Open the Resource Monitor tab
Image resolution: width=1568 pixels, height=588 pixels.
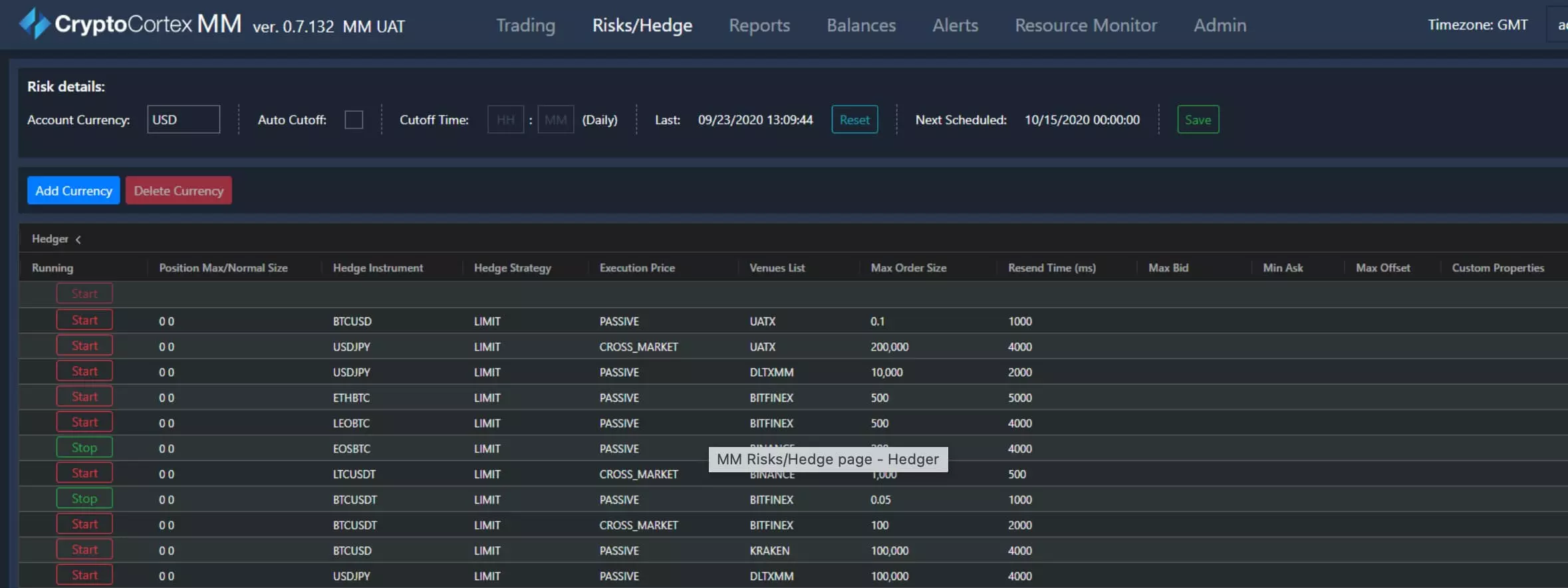1086,25
